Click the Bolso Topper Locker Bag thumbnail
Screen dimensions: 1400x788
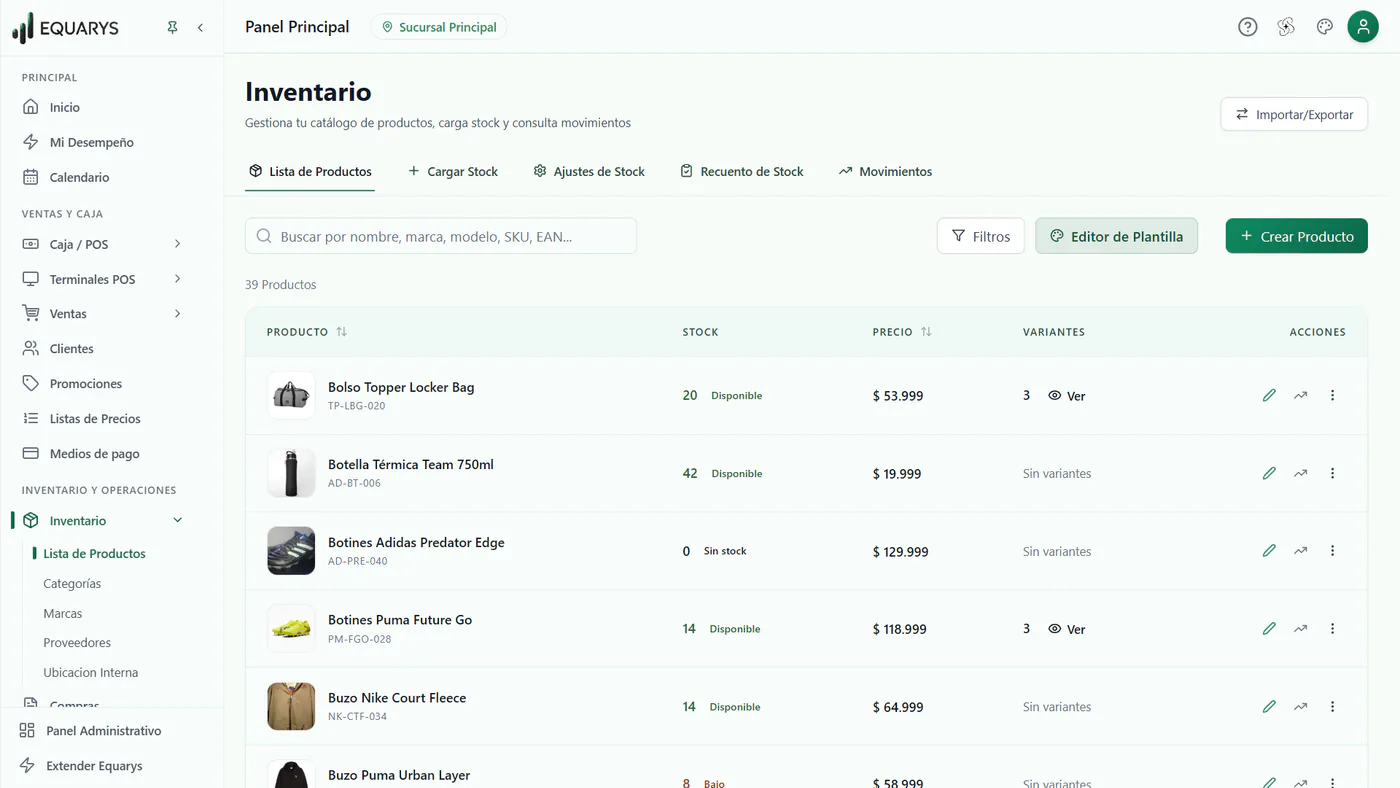click(291, 396)
